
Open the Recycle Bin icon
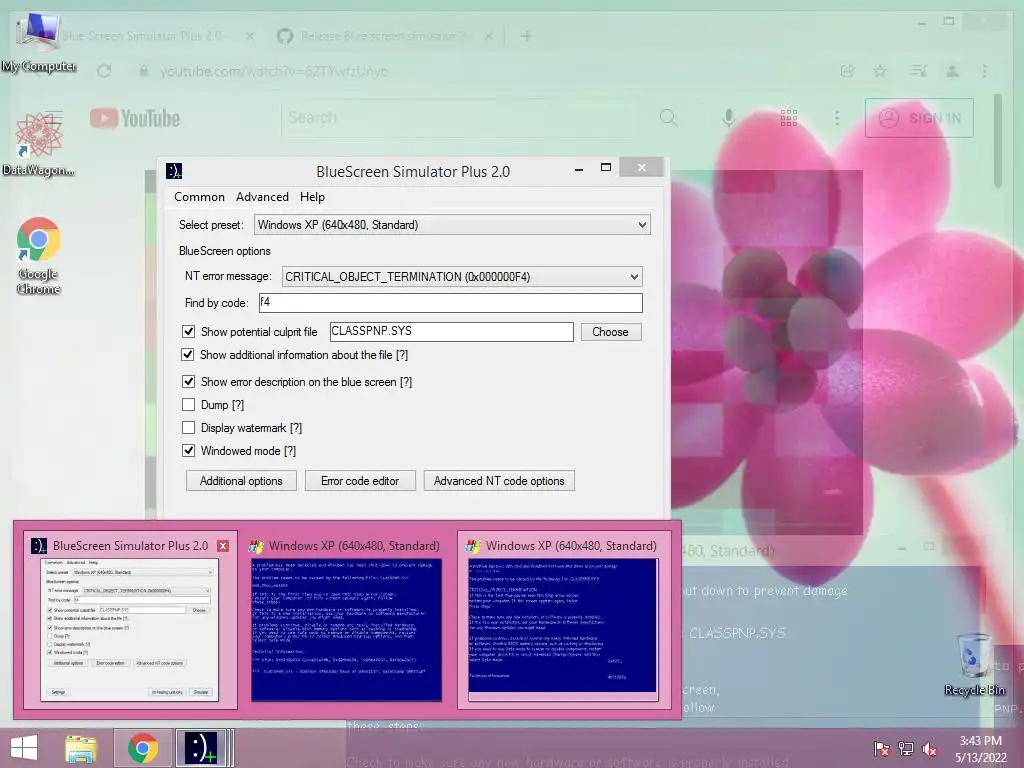point(974,664)
